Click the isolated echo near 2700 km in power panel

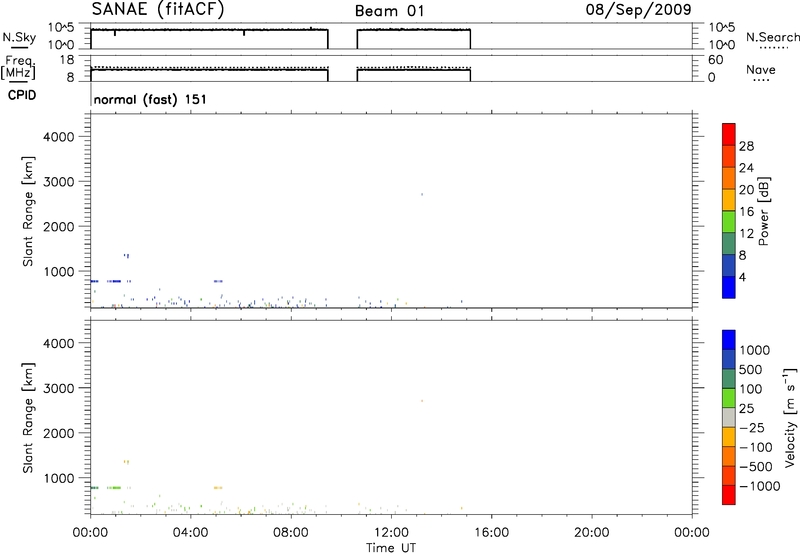click(421, 194)
